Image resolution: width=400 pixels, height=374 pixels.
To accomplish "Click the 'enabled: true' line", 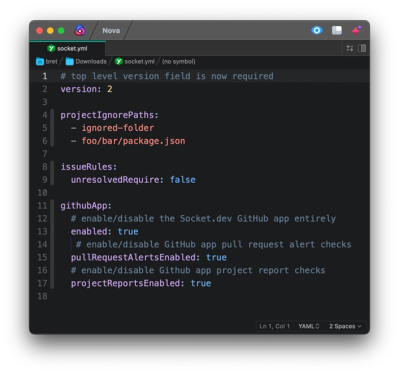I will [105, 232].
